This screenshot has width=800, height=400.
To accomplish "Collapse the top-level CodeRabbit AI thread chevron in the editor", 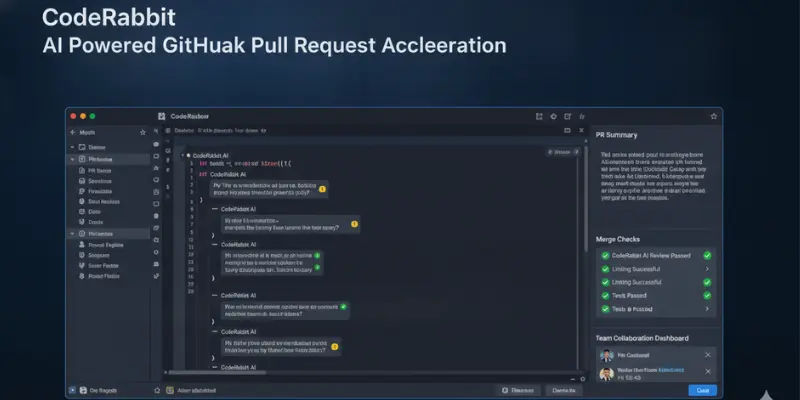I will [183, 155].
